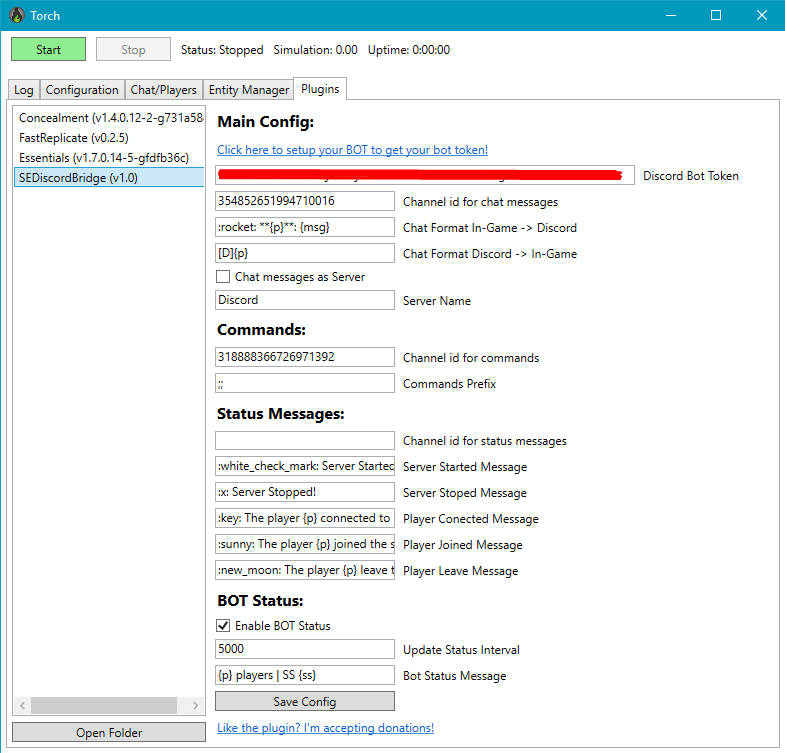Click the plugin list horizontal scrollbar thumb
785x753 pixels.
click(x=104, y=705)
